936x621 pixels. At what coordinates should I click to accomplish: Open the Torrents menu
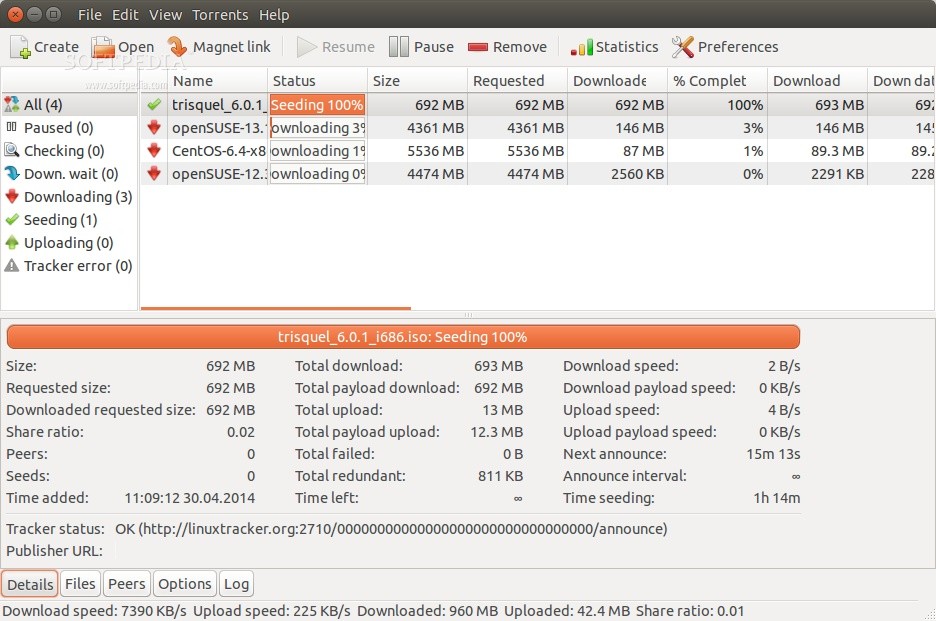[220, 14]
